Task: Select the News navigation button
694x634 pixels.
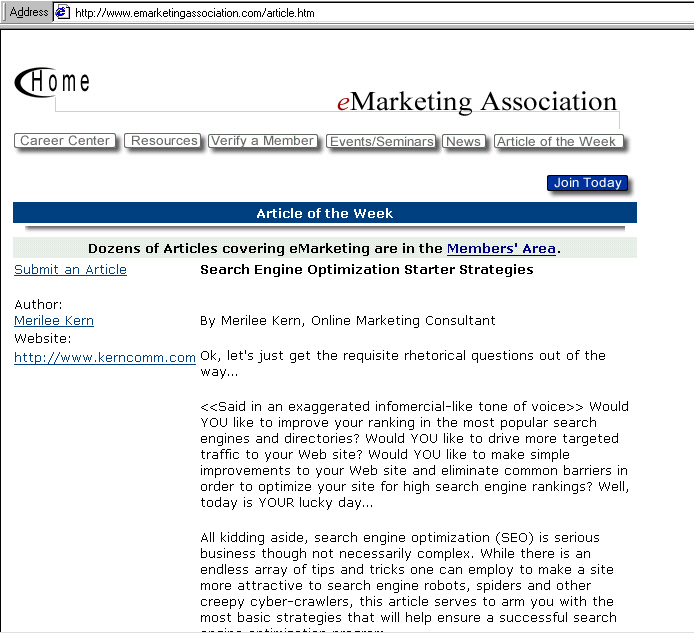Action: click(x=464, y=142)
